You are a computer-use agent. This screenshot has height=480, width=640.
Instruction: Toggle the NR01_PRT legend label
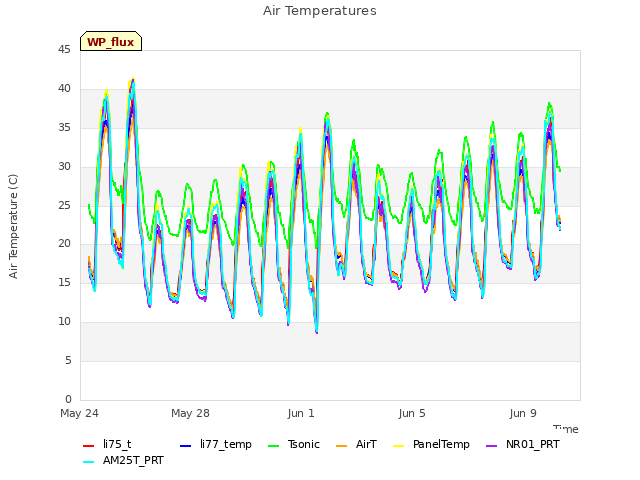click(533, 444)
